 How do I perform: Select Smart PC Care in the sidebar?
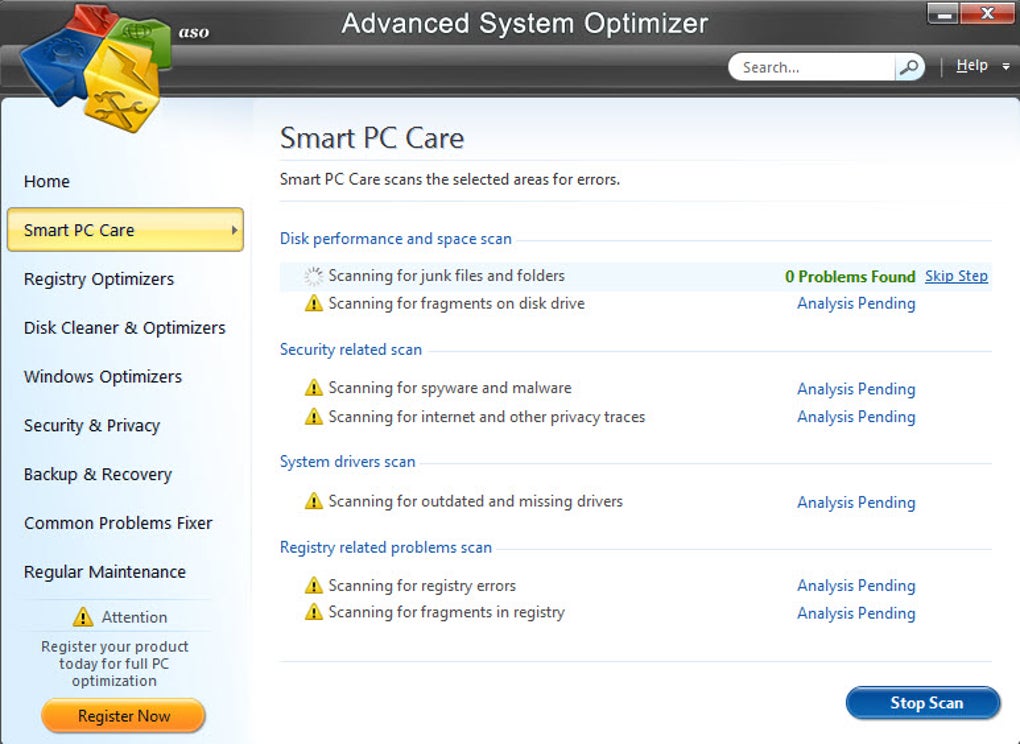tap(125, 230)
